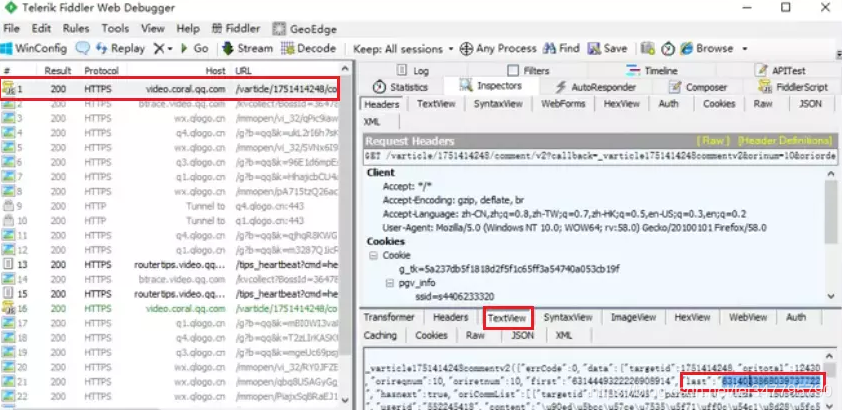Select session 16 video.coral.qq.com
842x410 pixels.
170,309
